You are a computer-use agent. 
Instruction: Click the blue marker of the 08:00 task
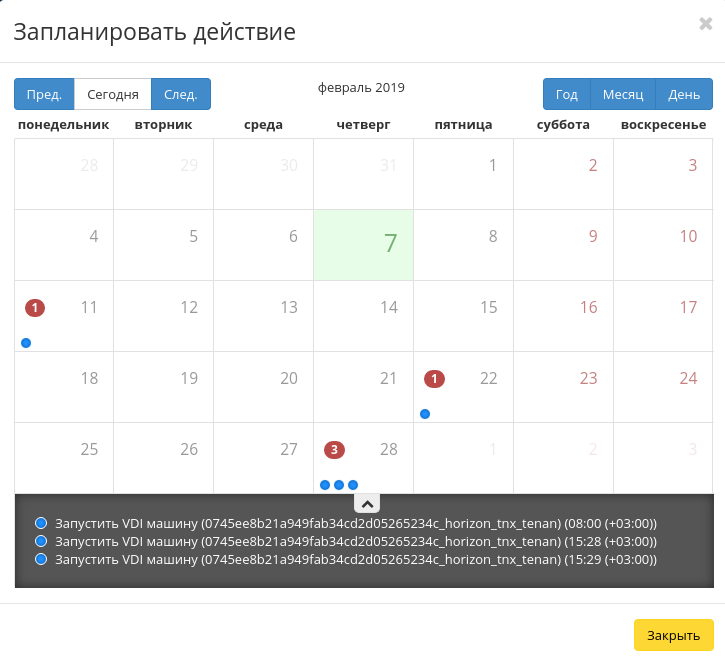pos(41,523)
